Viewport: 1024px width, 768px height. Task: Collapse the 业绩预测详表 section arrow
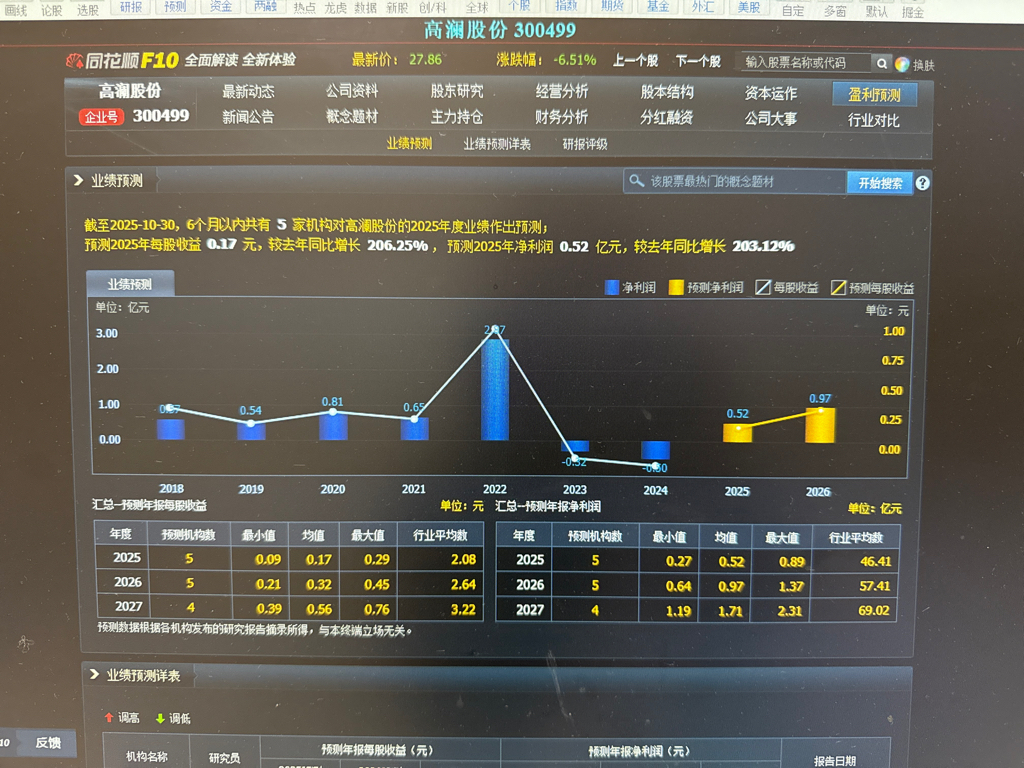pyautogui.click(x=94, y=675)
